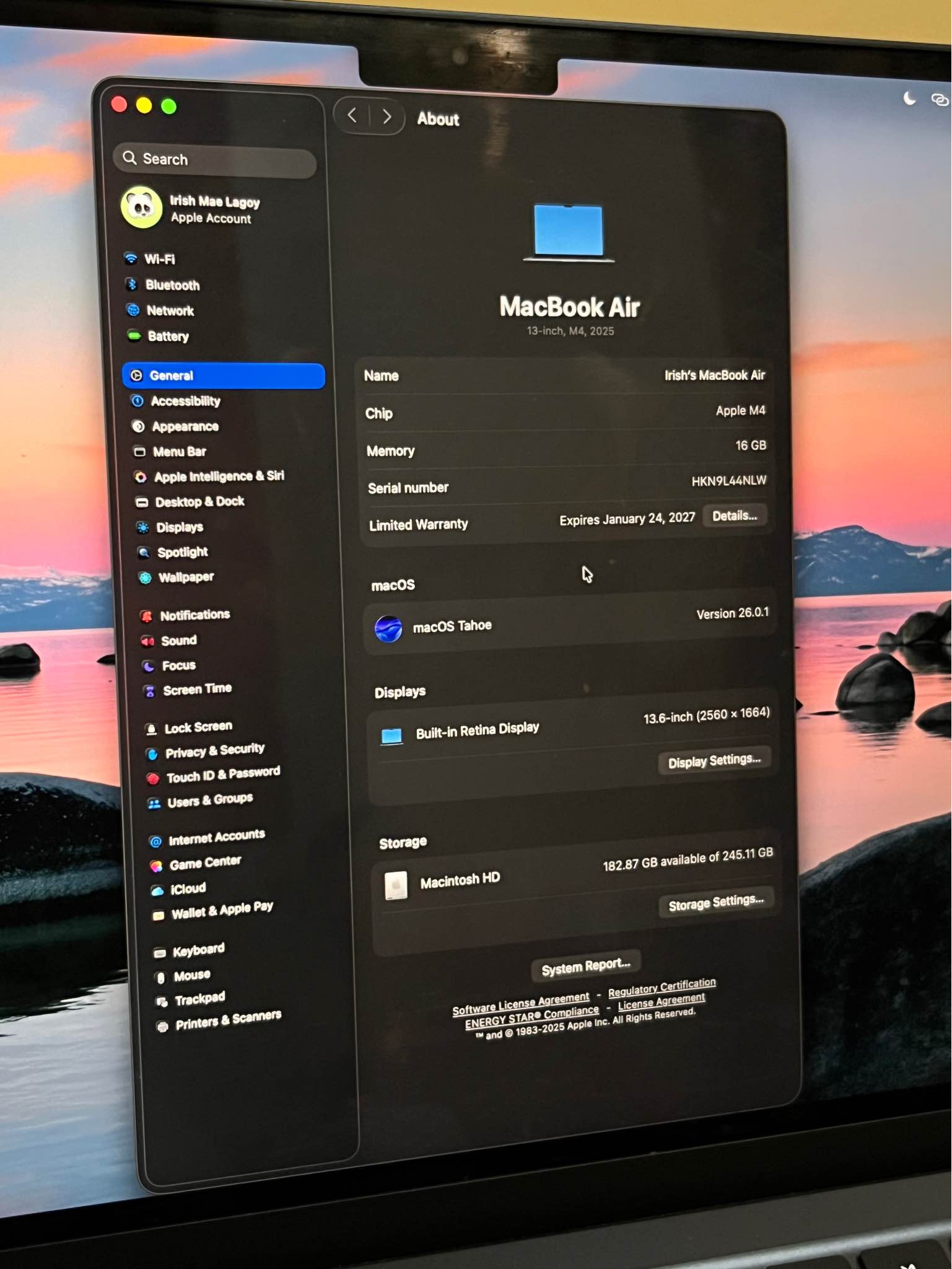Go back with the left chevron
Image resolution: width=952 pixels, height=1269 pixels.
point(352,115)
